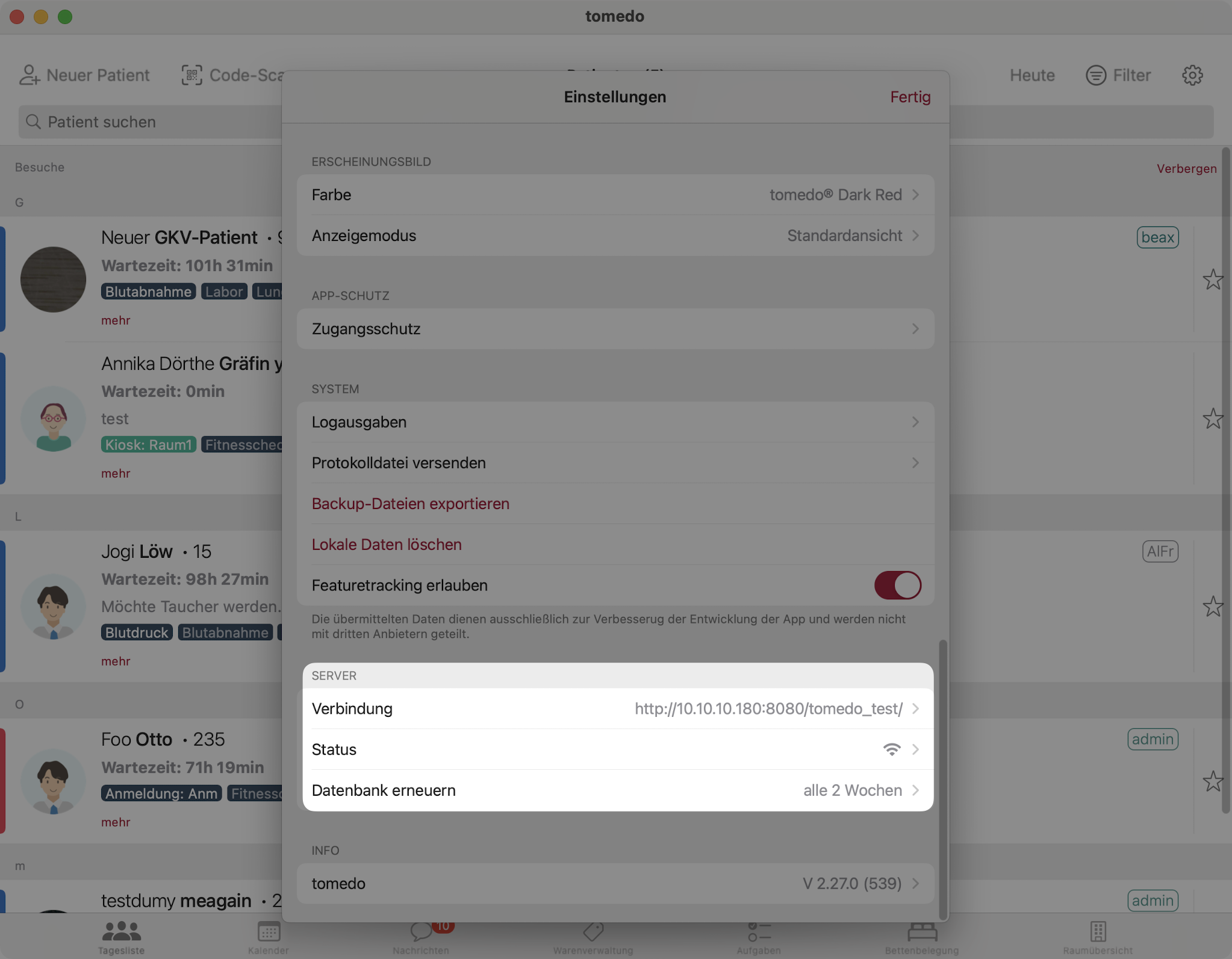Click the beax user badge
Image resolution: width=1232 pixels, height=959 pixels.
[1157, 237]
